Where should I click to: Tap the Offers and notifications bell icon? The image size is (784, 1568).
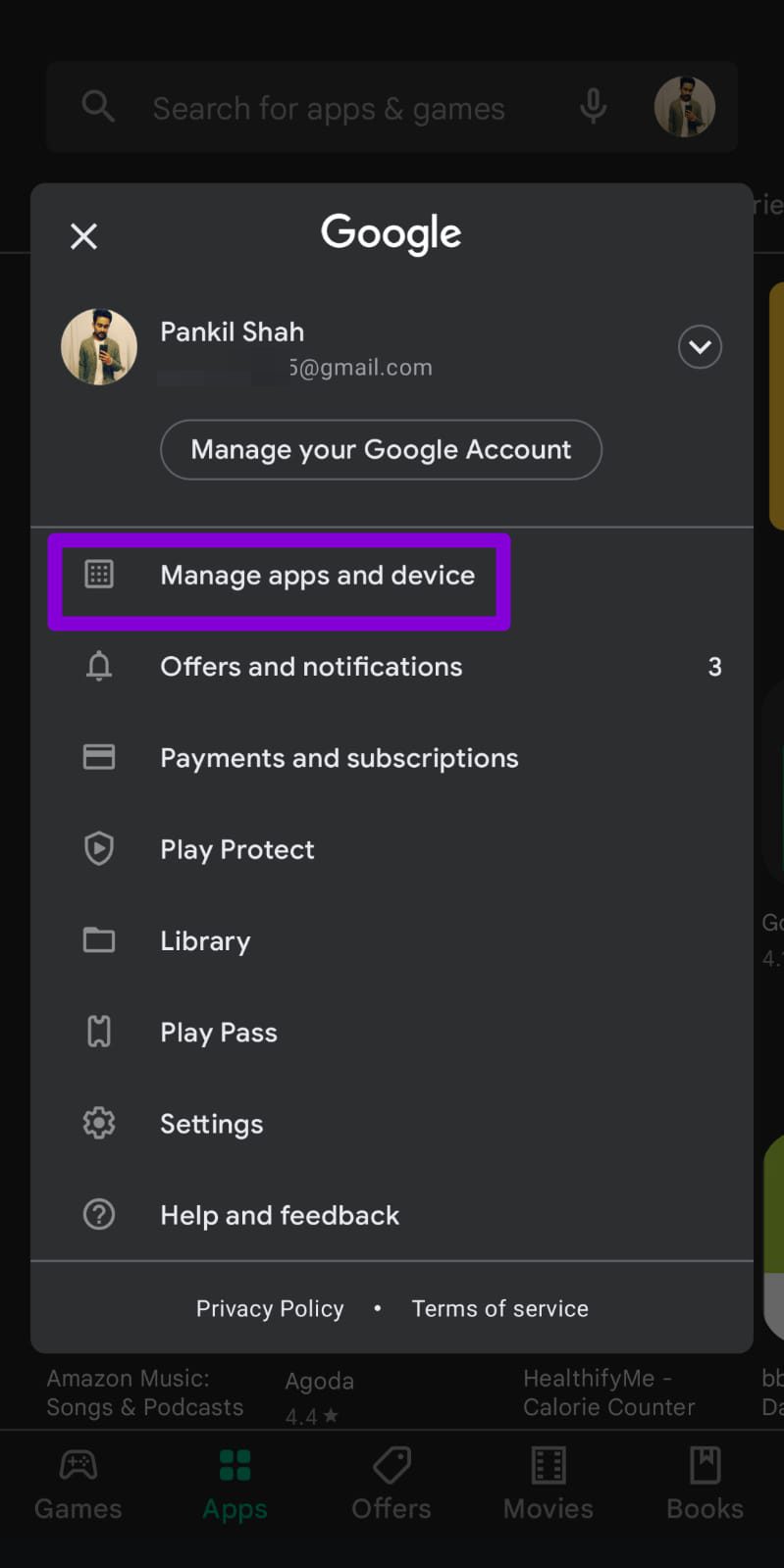click(99, 667)
